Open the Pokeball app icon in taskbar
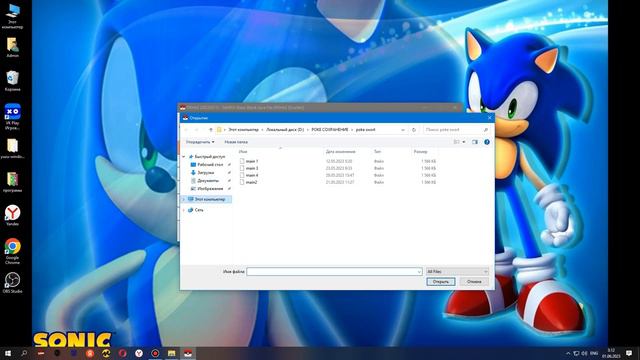This screenshot has width=640, height=360. 188,353
